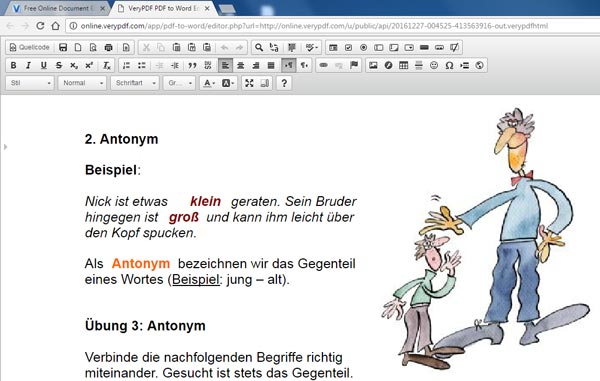This screenshot has height=381, width=600.
Task: Set text direction left-to-right
Action: click(289, 65)
